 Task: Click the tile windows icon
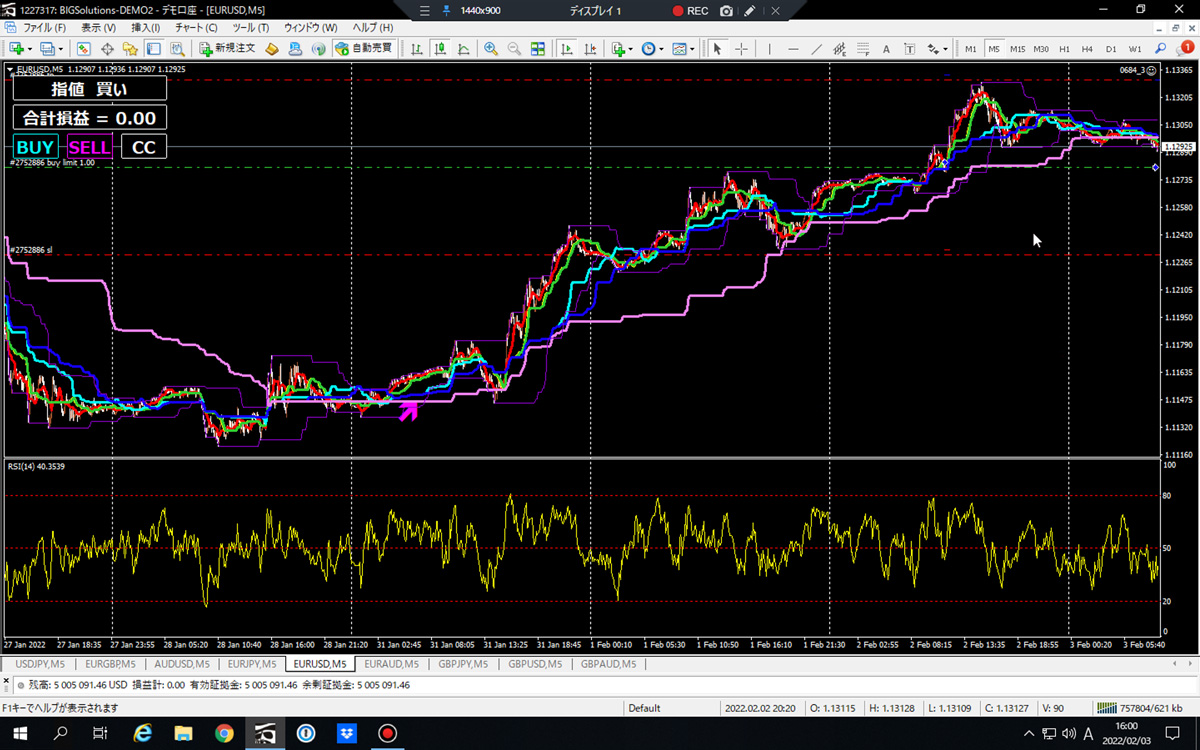click(x=538, y=48)
